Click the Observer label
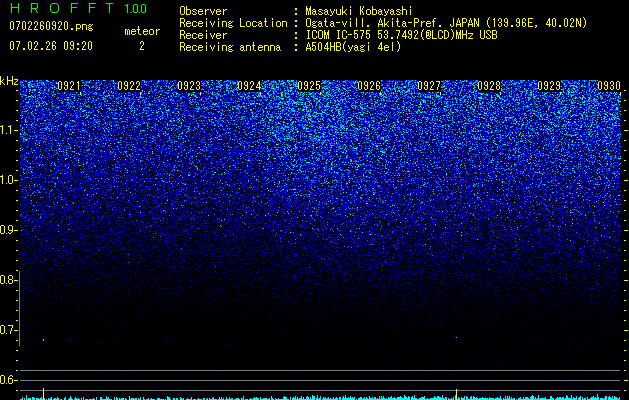This screenshot has height=400, width=629. coord(203,11)
